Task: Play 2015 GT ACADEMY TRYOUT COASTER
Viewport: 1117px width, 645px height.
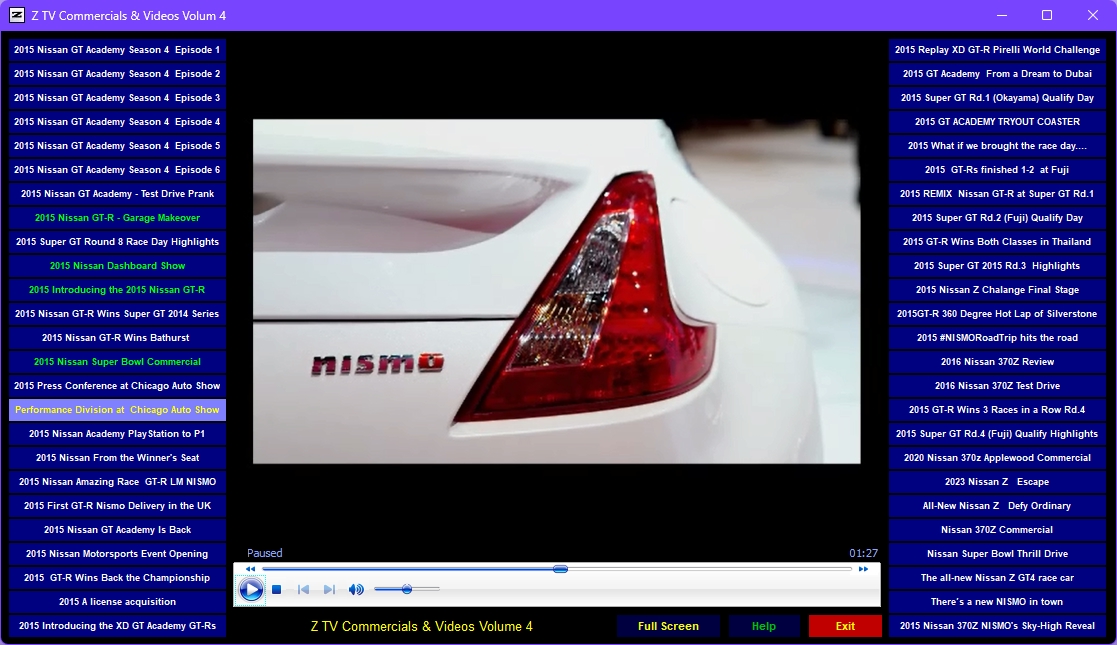Action: point(997,122)
